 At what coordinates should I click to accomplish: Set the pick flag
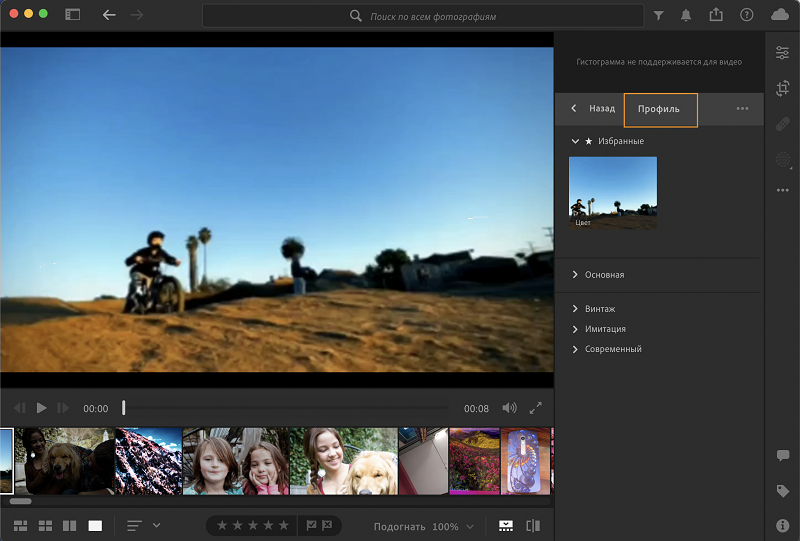coord(311,525)
